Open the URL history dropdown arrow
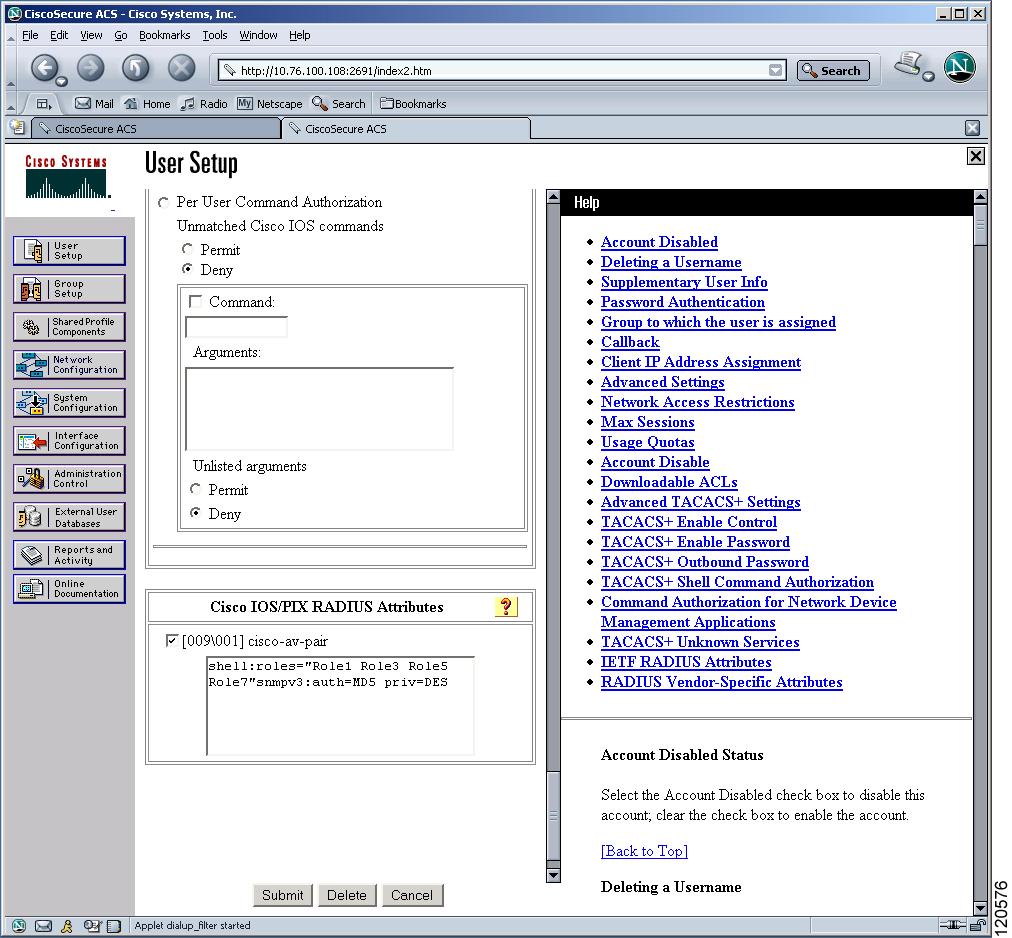1012x938 pixels. (x=776, y=70)
